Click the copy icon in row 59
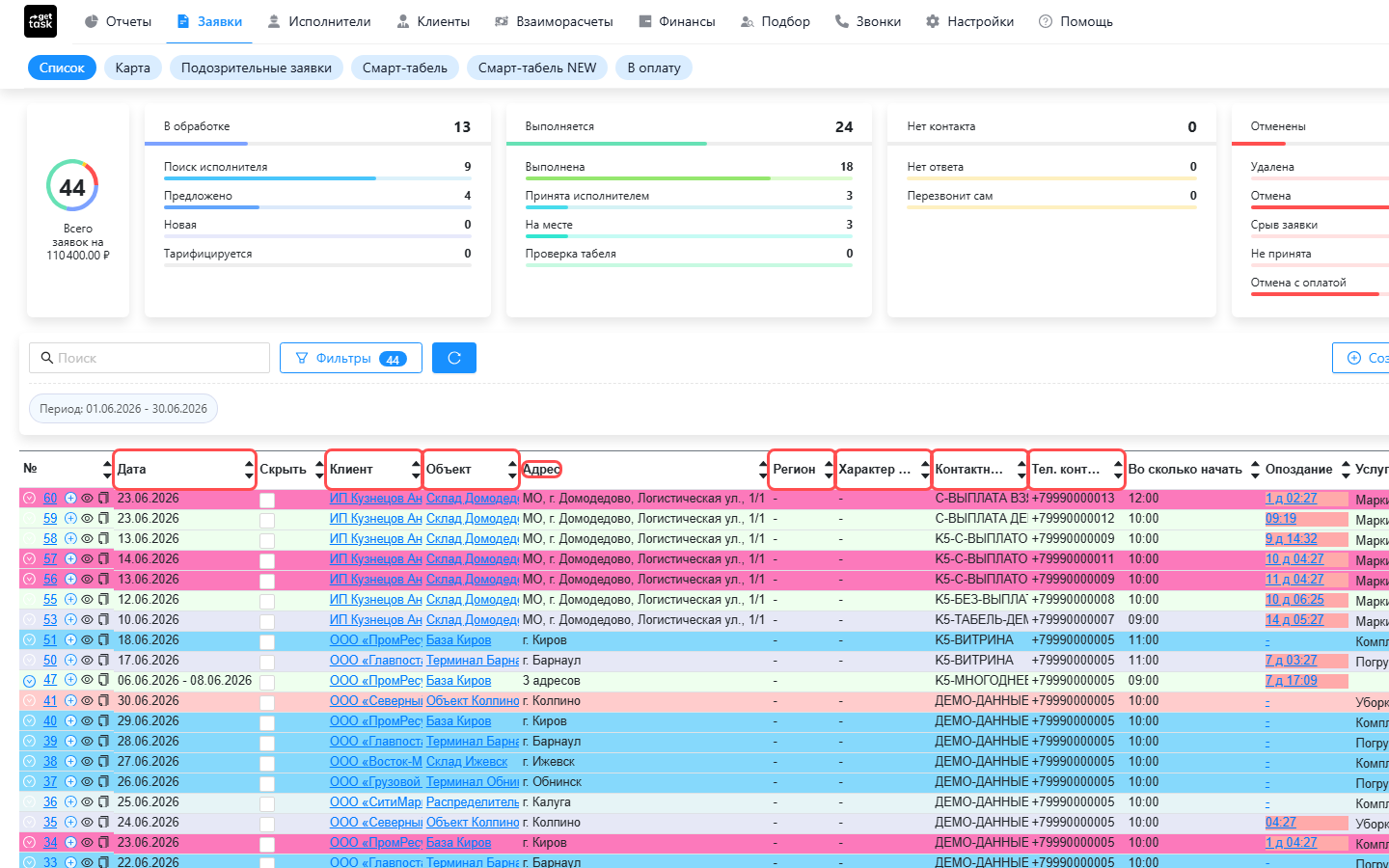Viewport: 1389px width, 868px height. coord(103,519)
